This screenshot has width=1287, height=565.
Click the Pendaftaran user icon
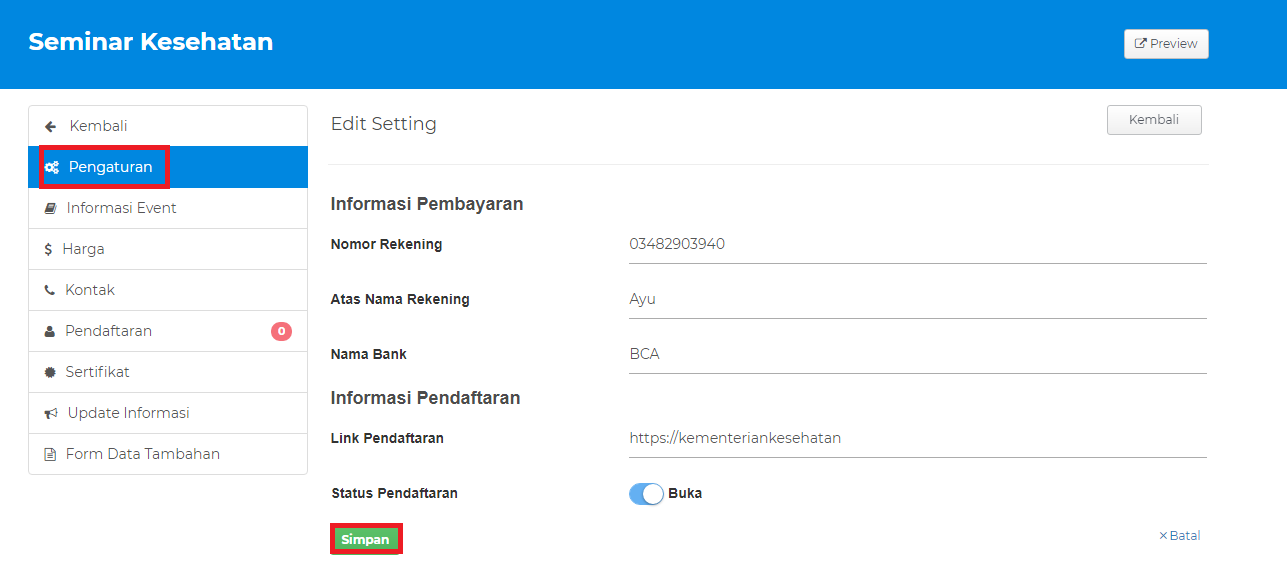pos(50,332)
